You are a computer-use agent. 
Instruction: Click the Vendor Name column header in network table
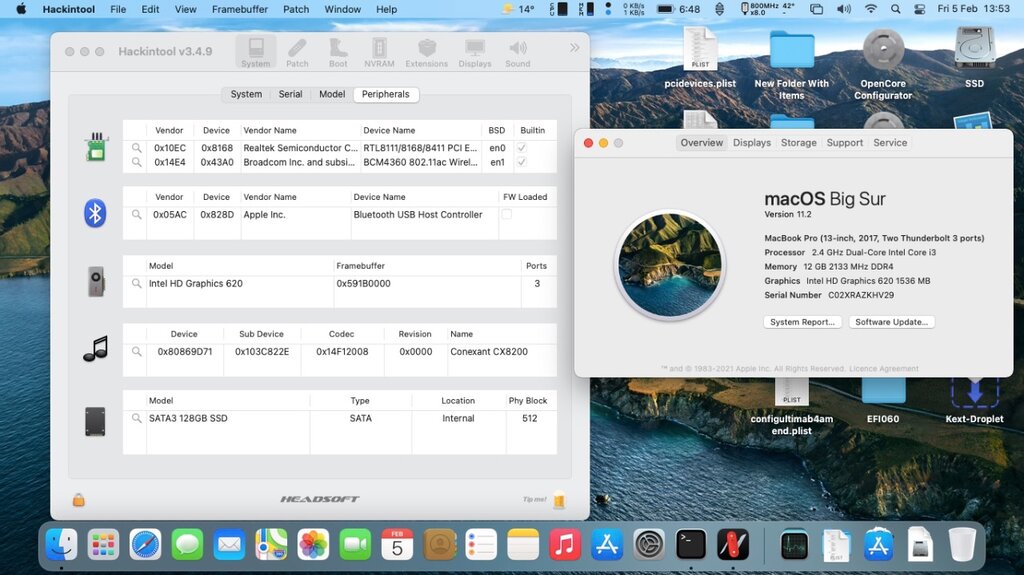click(270, 130)
